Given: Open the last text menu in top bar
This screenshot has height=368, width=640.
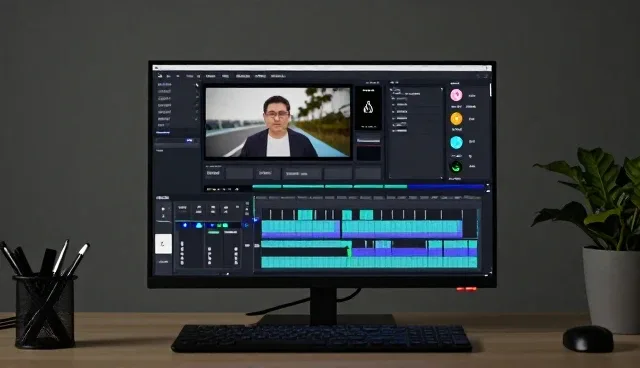Looking at the screenshot, I should click(x=278, y=76).
